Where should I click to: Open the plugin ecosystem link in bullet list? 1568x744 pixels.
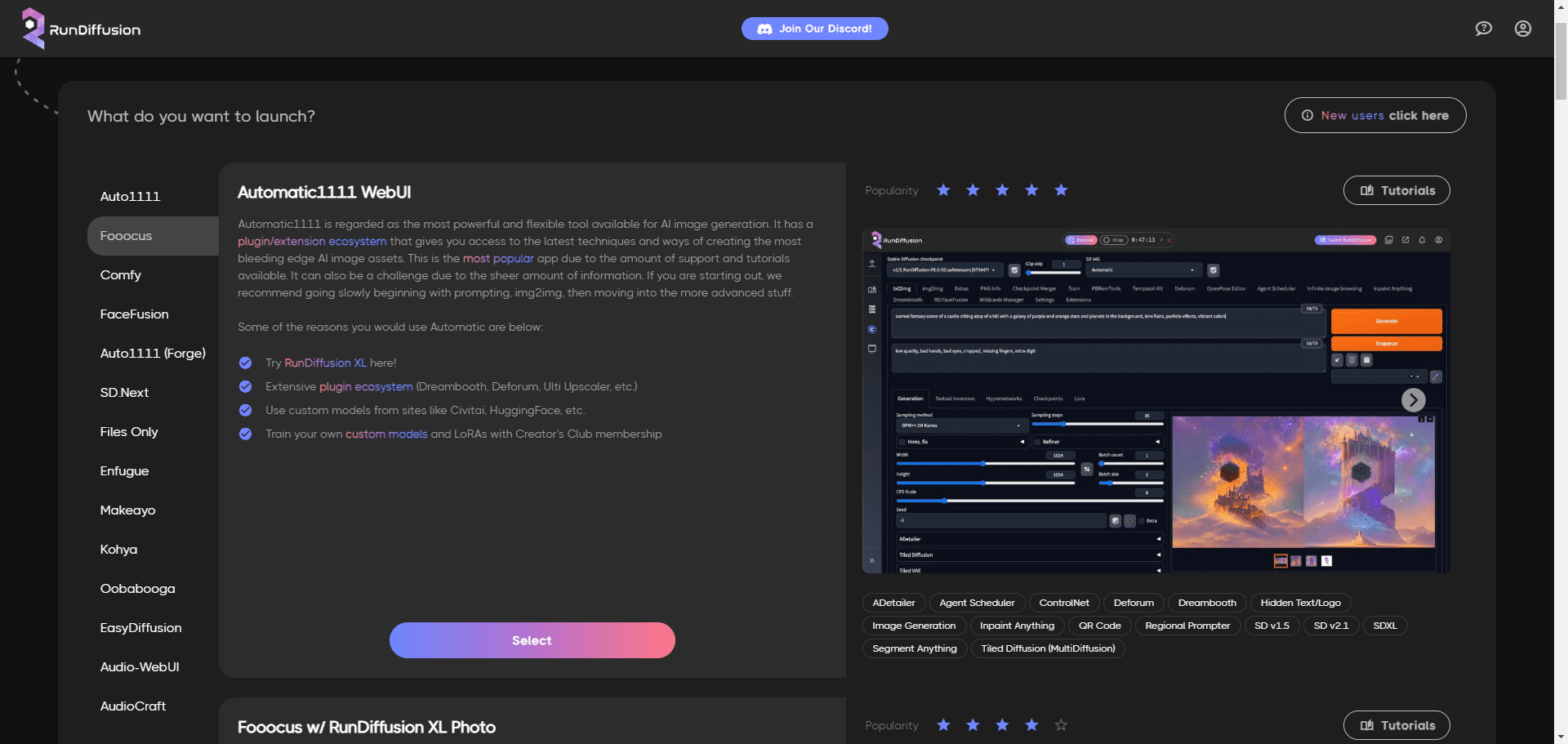pos(366,386)
